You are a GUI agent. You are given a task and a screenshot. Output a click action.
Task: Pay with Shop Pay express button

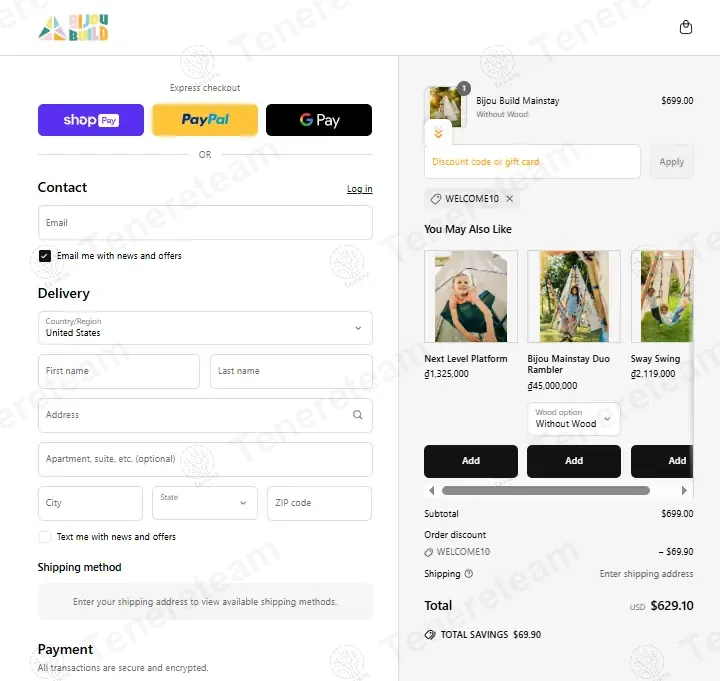pos(91,120)
